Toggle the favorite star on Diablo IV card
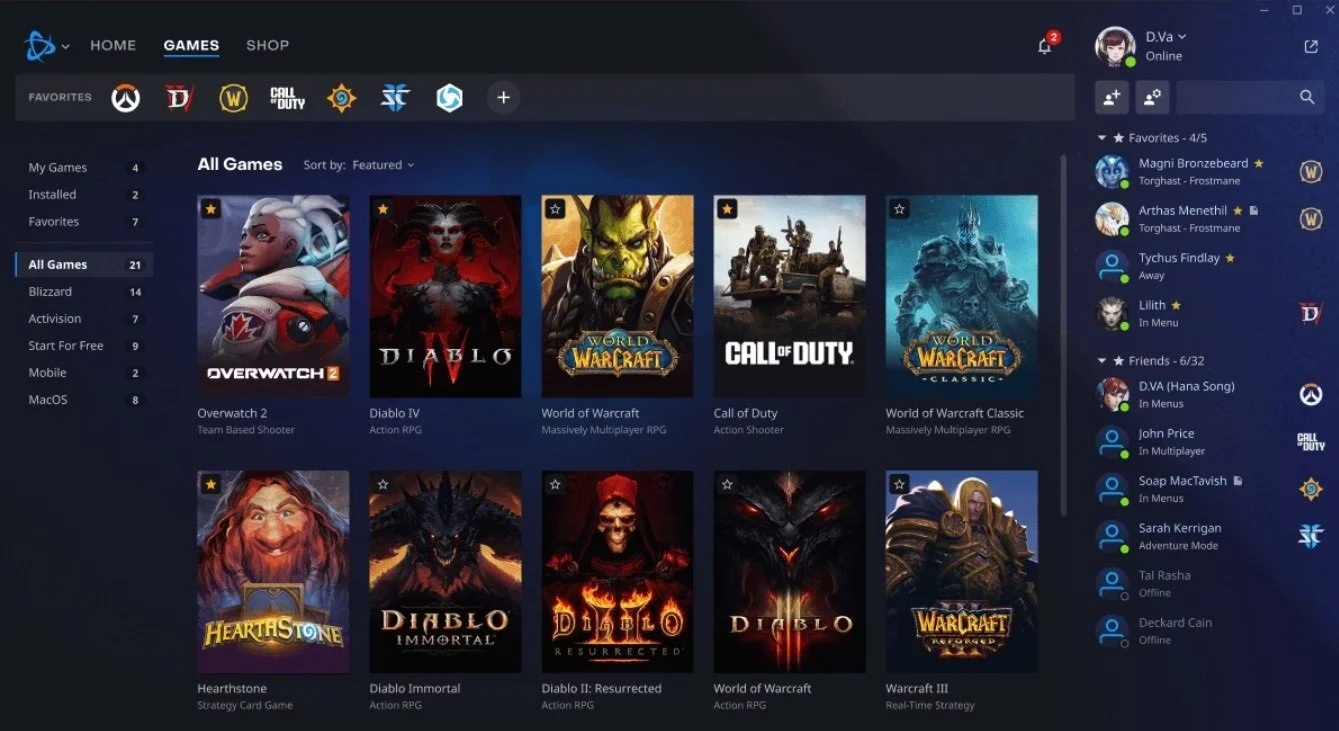This screenshot has height=731, width=1339. pyautogui.click(x=383, y=209)
